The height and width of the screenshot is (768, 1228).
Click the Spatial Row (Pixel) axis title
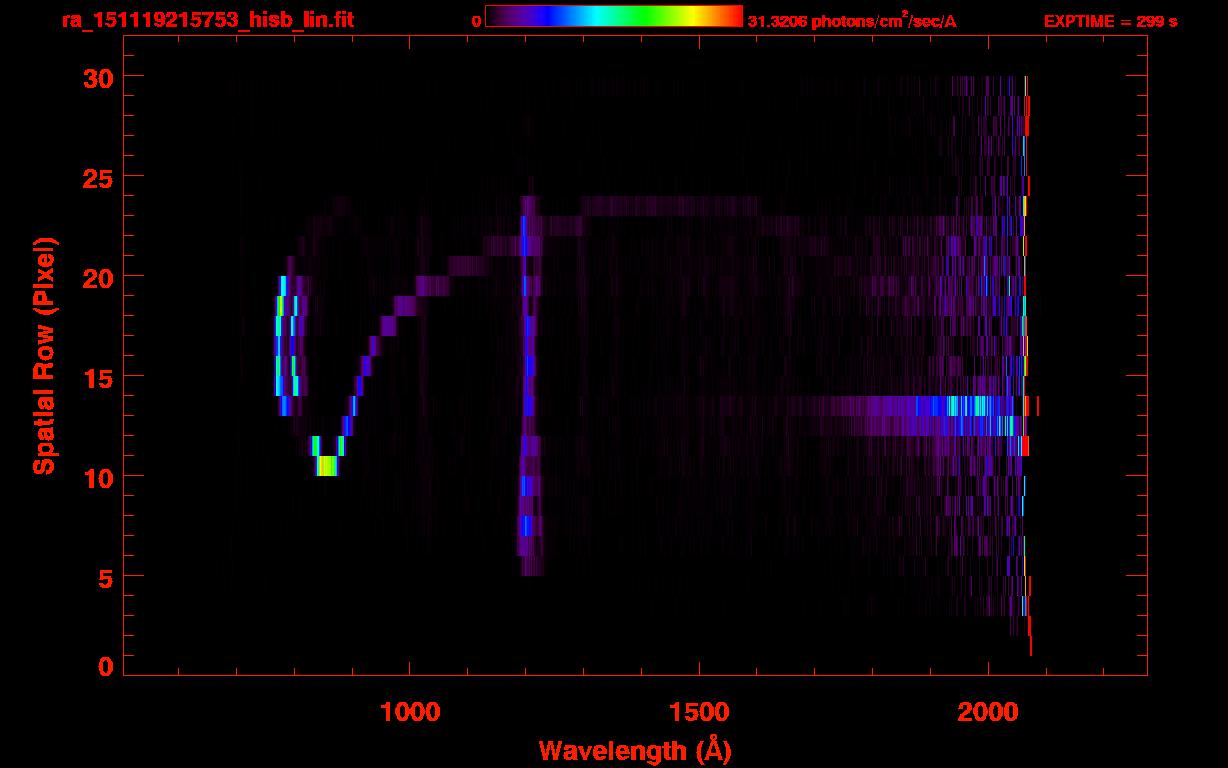pyautogui.click(x=43, y=356)
